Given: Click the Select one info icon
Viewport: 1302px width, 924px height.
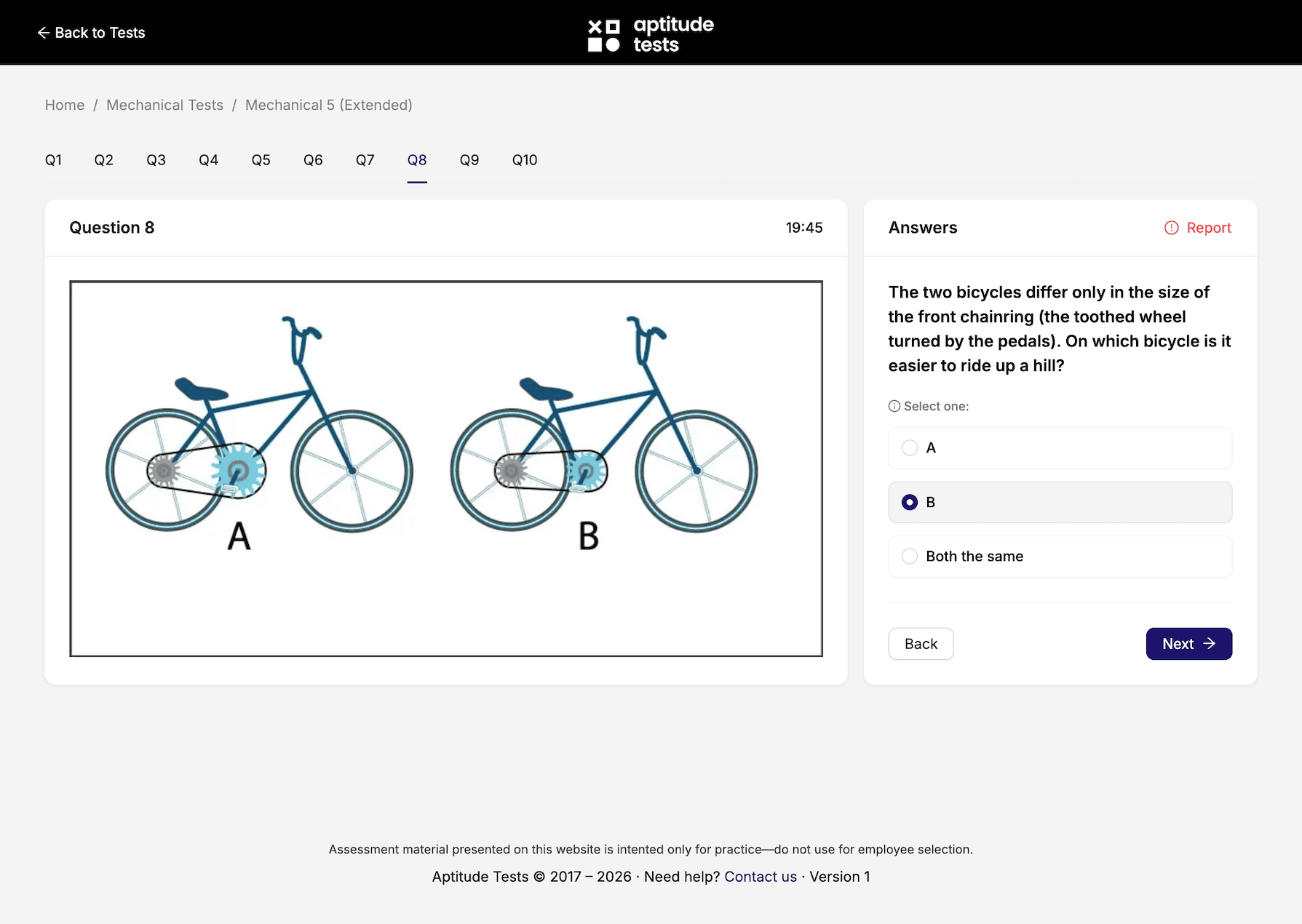Looking at the screenshot, I should (x=894, y=406).
